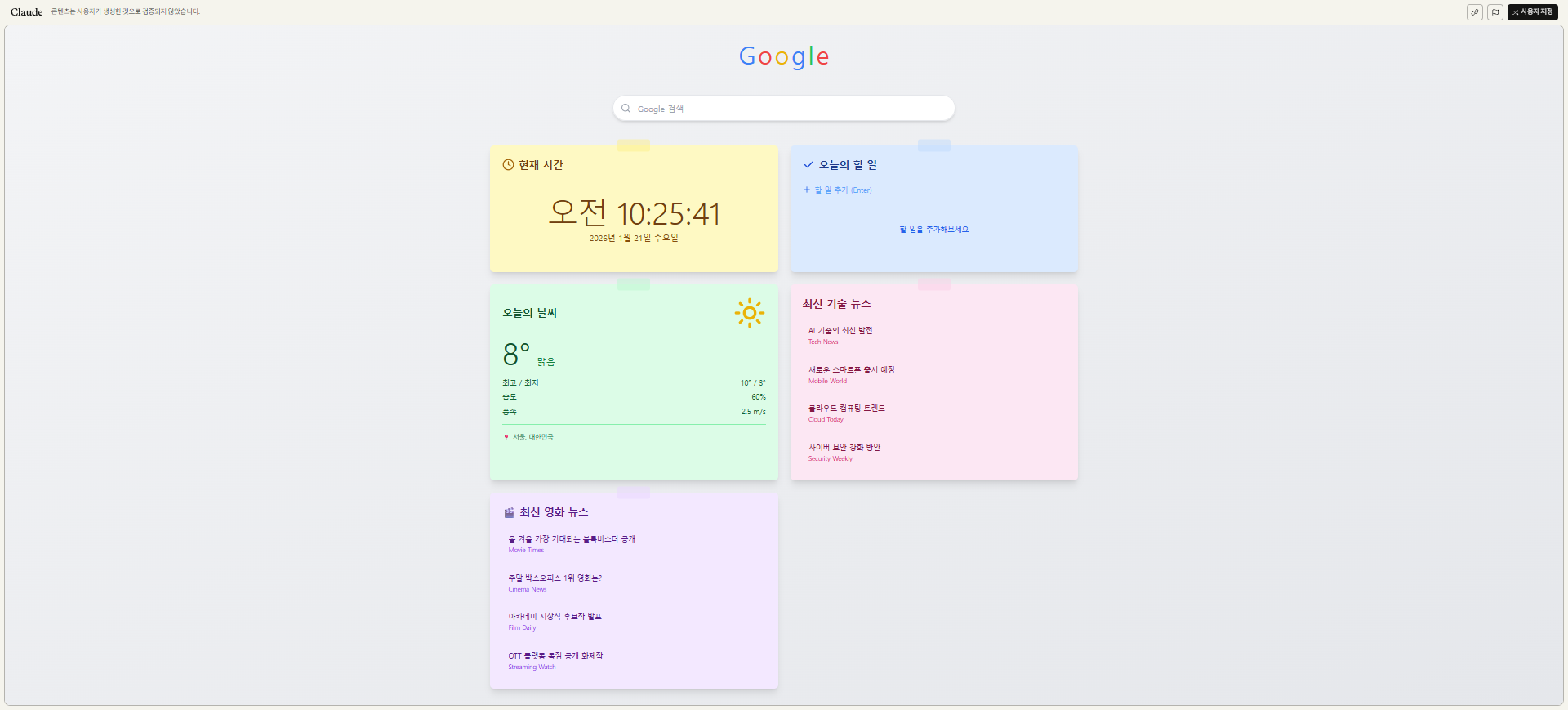Click the clock icon beside 현재 시간
1568x710 pixels.
point(508,165)
